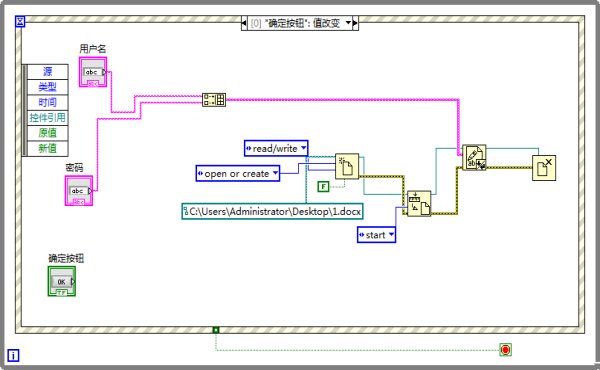Image resolution: width=600 pixels, height=370 pixels.
Task: Open the read/write enum dropdown
Action: [276, 148]
